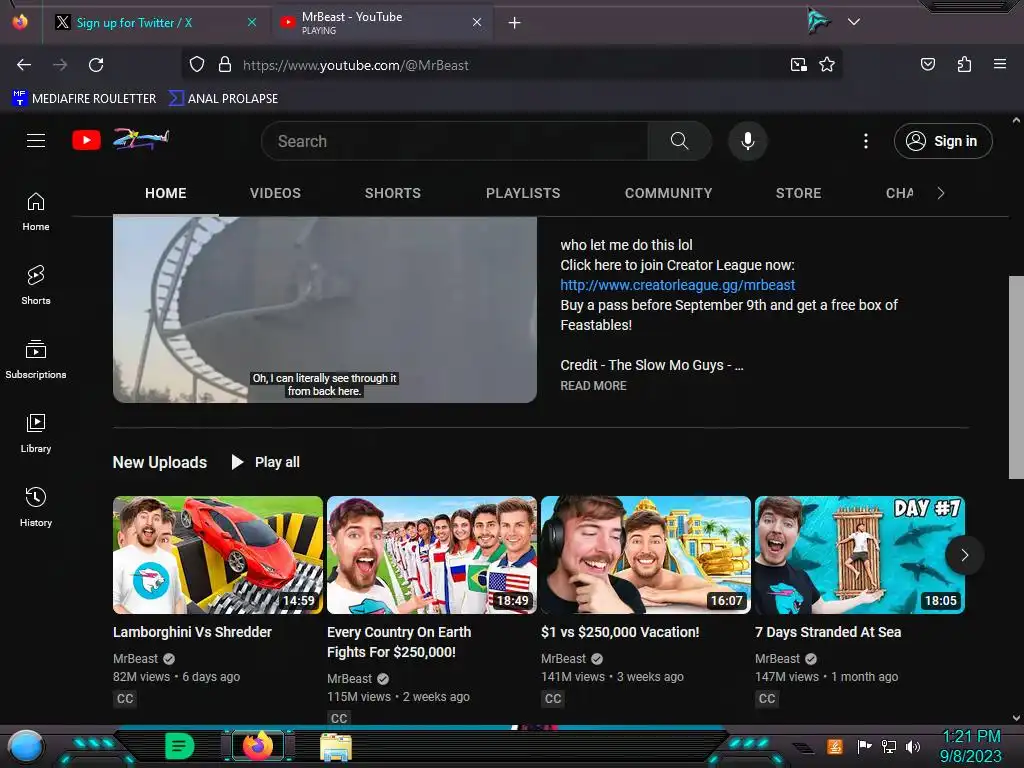Open Subscriptions in the sidebar
The image size is (1024, 768).
[x=36, y=359]
